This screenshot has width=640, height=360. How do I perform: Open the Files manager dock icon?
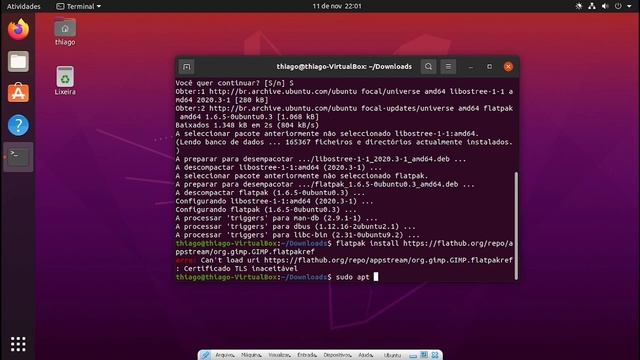pyautogui.click(x=18, y=61)
